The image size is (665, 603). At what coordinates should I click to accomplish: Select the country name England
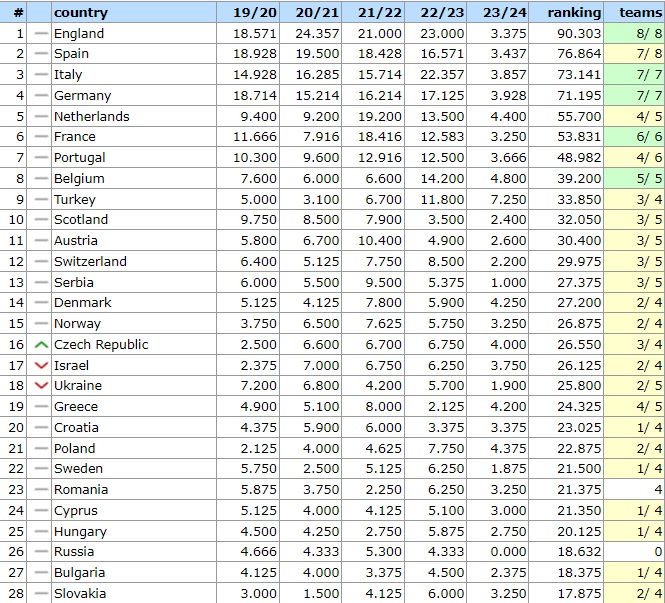pos(79,34)
